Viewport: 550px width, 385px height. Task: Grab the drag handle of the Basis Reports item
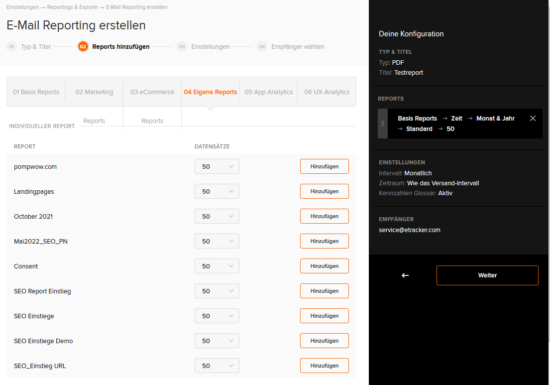click(383, 124)
